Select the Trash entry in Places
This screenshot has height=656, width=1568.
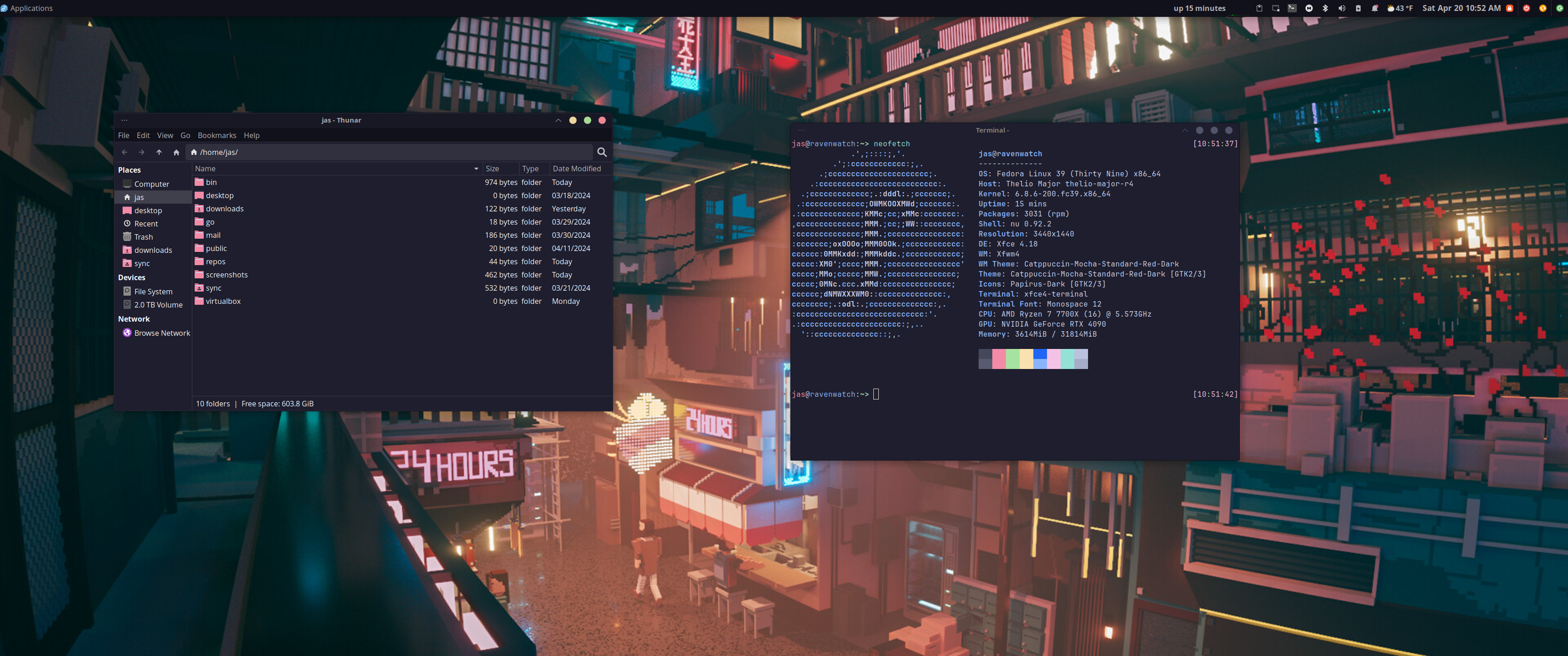(x=143, y=237)
